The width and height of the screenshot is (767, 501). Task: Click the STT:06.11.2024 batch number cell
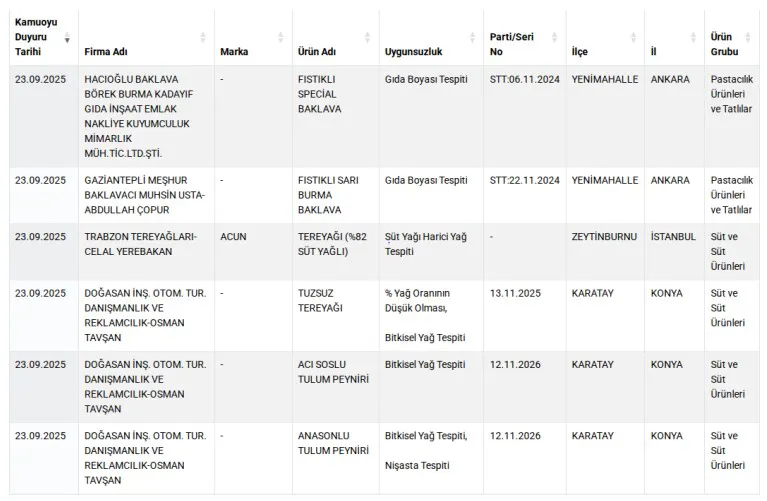pyautogui.click(x=524, y=78)
